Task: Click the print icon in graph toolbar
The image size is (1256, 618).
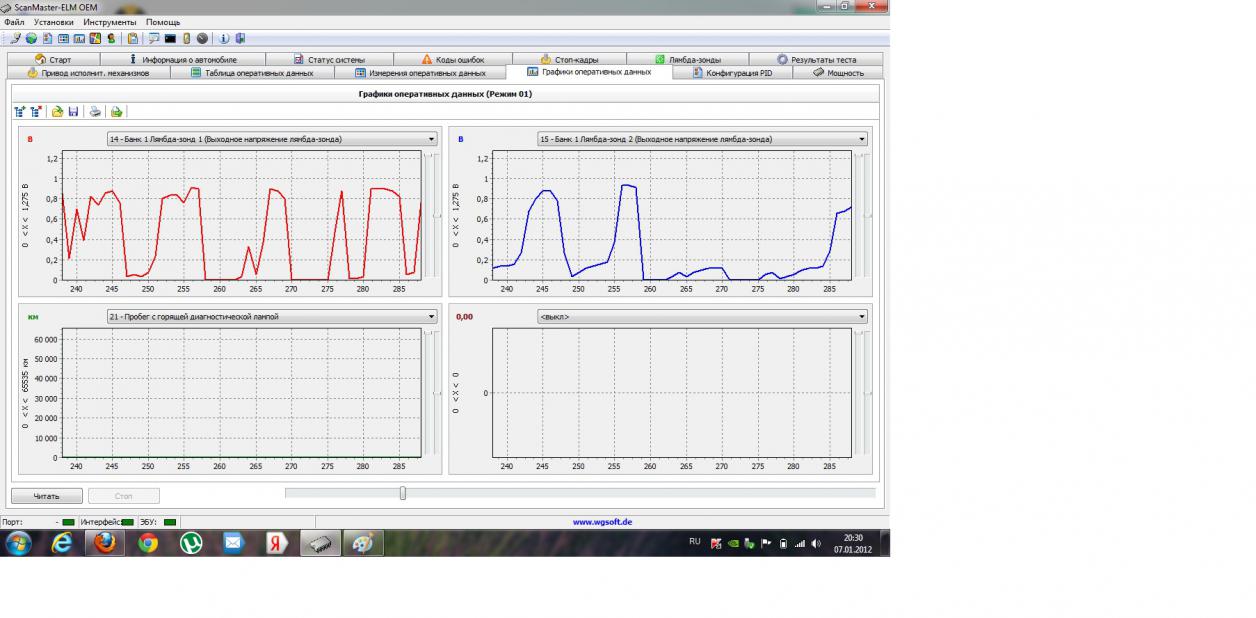Action: (95, 112)
